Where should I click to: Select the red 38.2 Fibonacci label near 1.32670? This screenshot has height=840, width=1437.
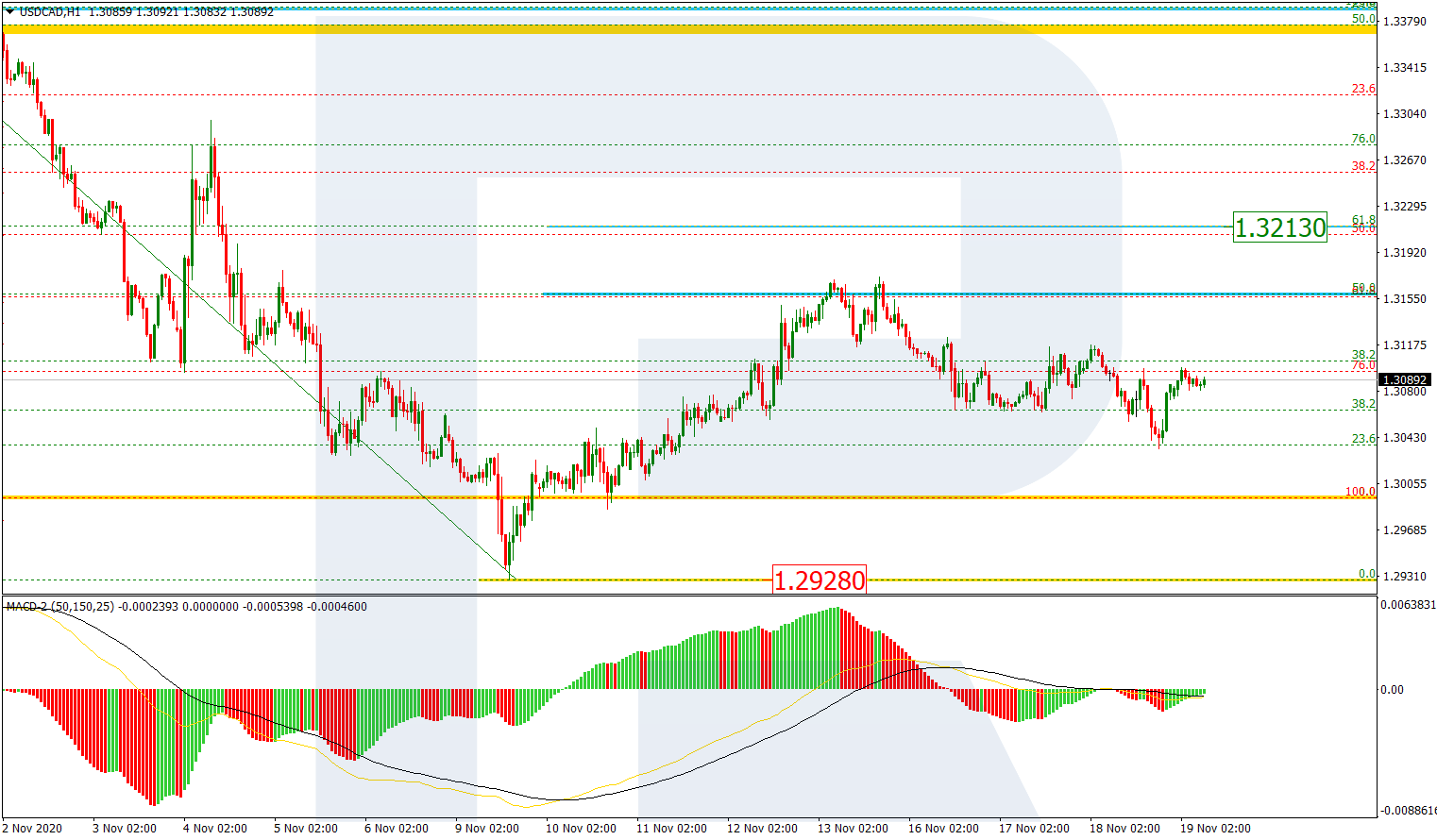coord(1363,166)
